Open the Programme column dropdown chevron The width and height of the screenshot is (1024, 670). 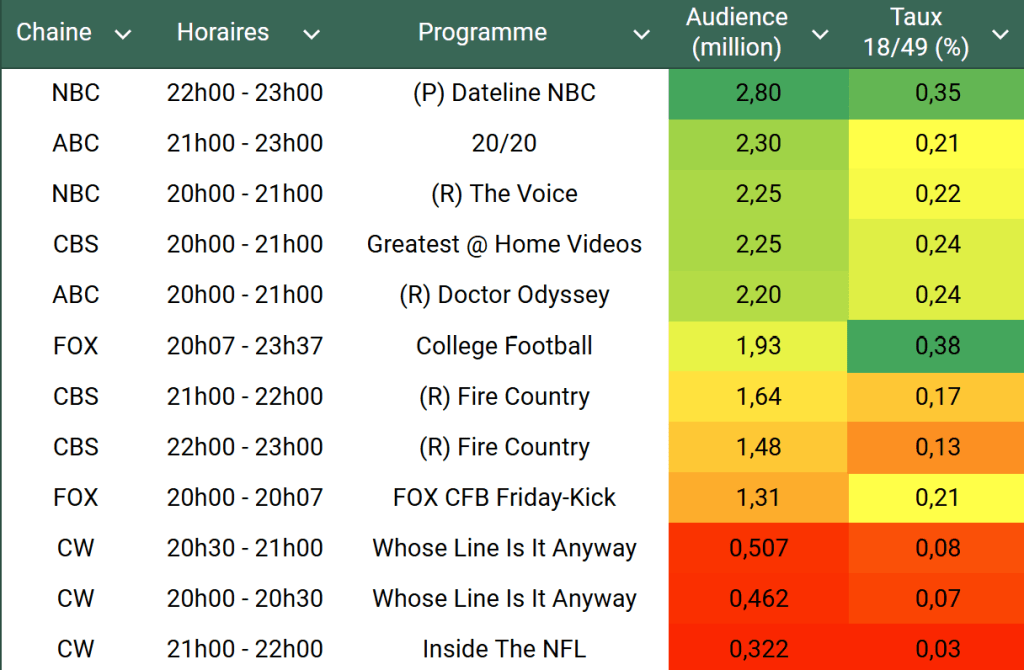[642, 35]
